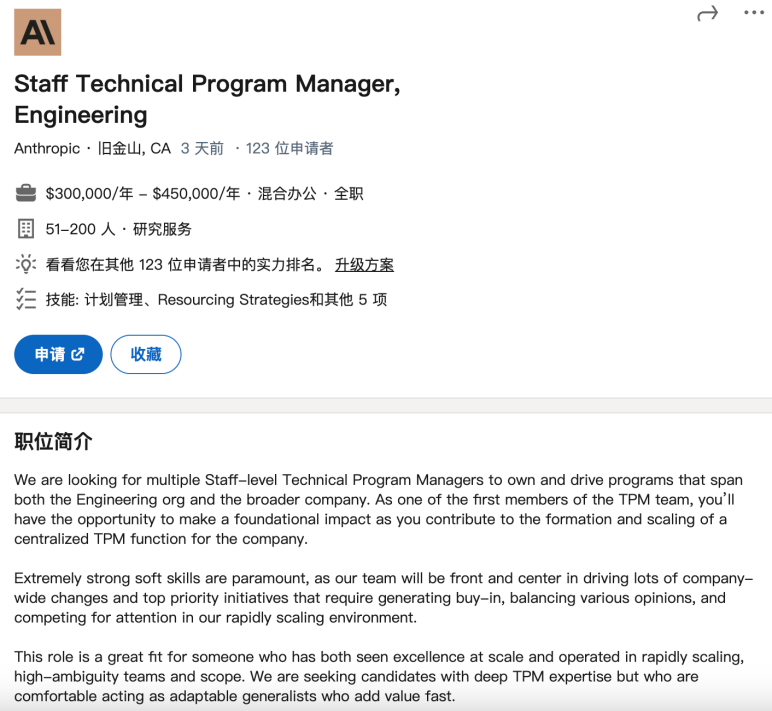Click the lightbulb insights icon
This screenshot has width=772, height=711.
[26, 264]
